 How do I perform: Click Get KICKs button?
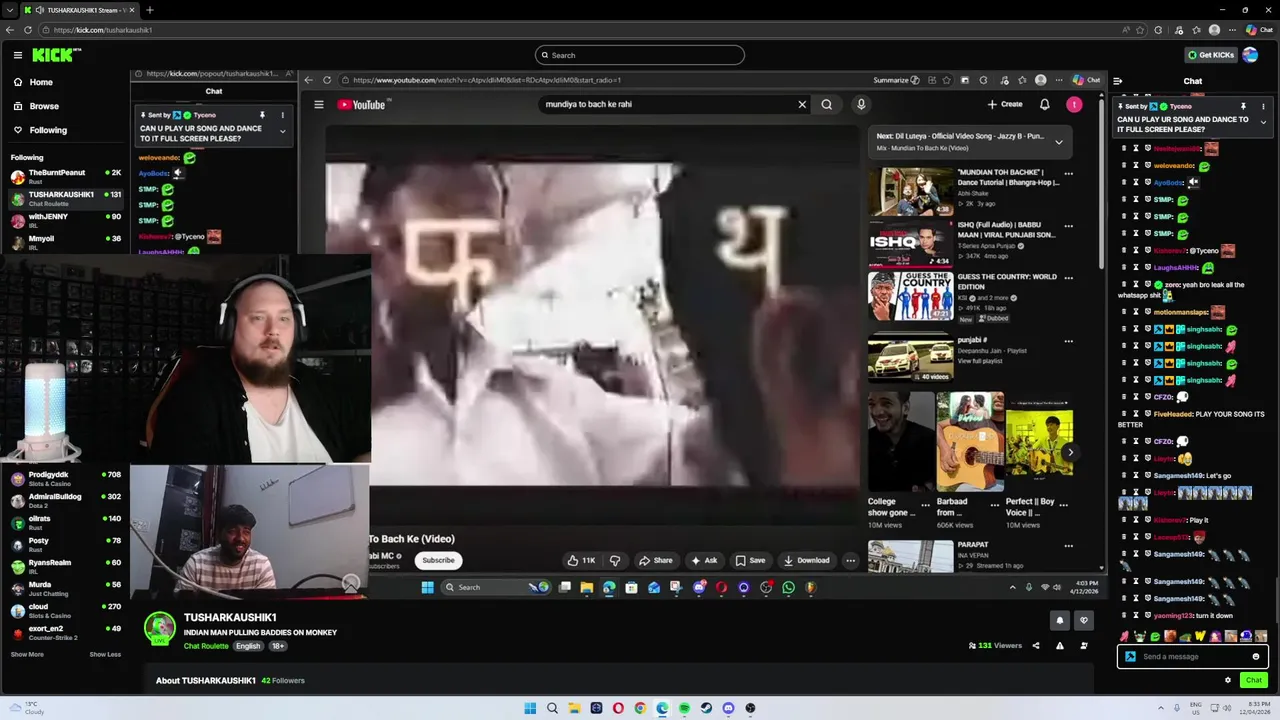click(1210, 55)
